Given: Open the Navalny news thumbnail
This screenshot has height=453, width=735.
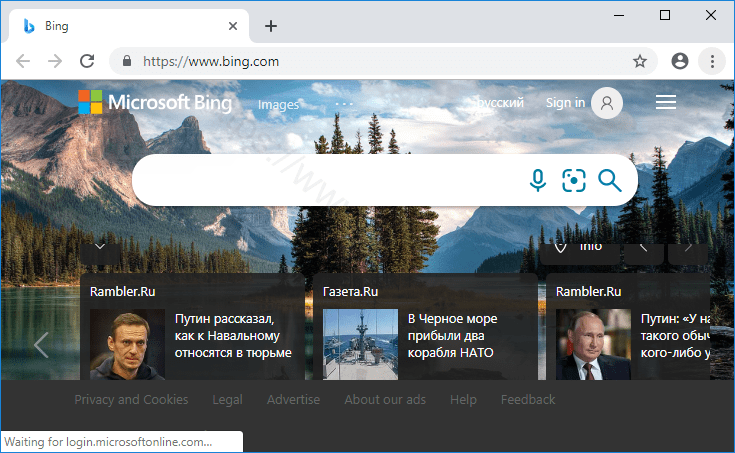Looking at the screenshot, I should [128, 344].
